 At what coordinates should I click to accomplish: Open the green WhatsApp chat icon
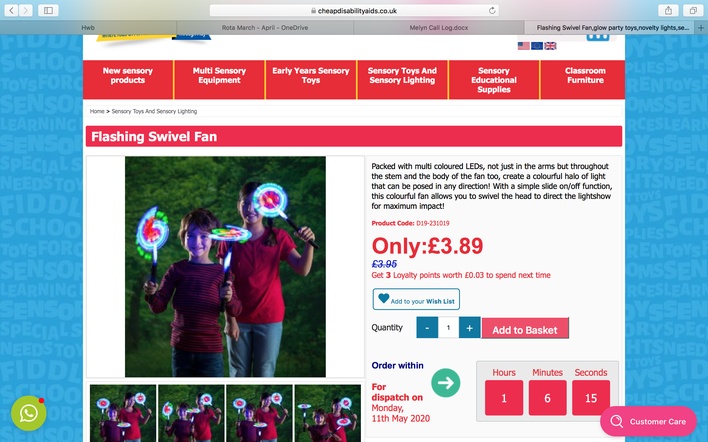[28, 413]
